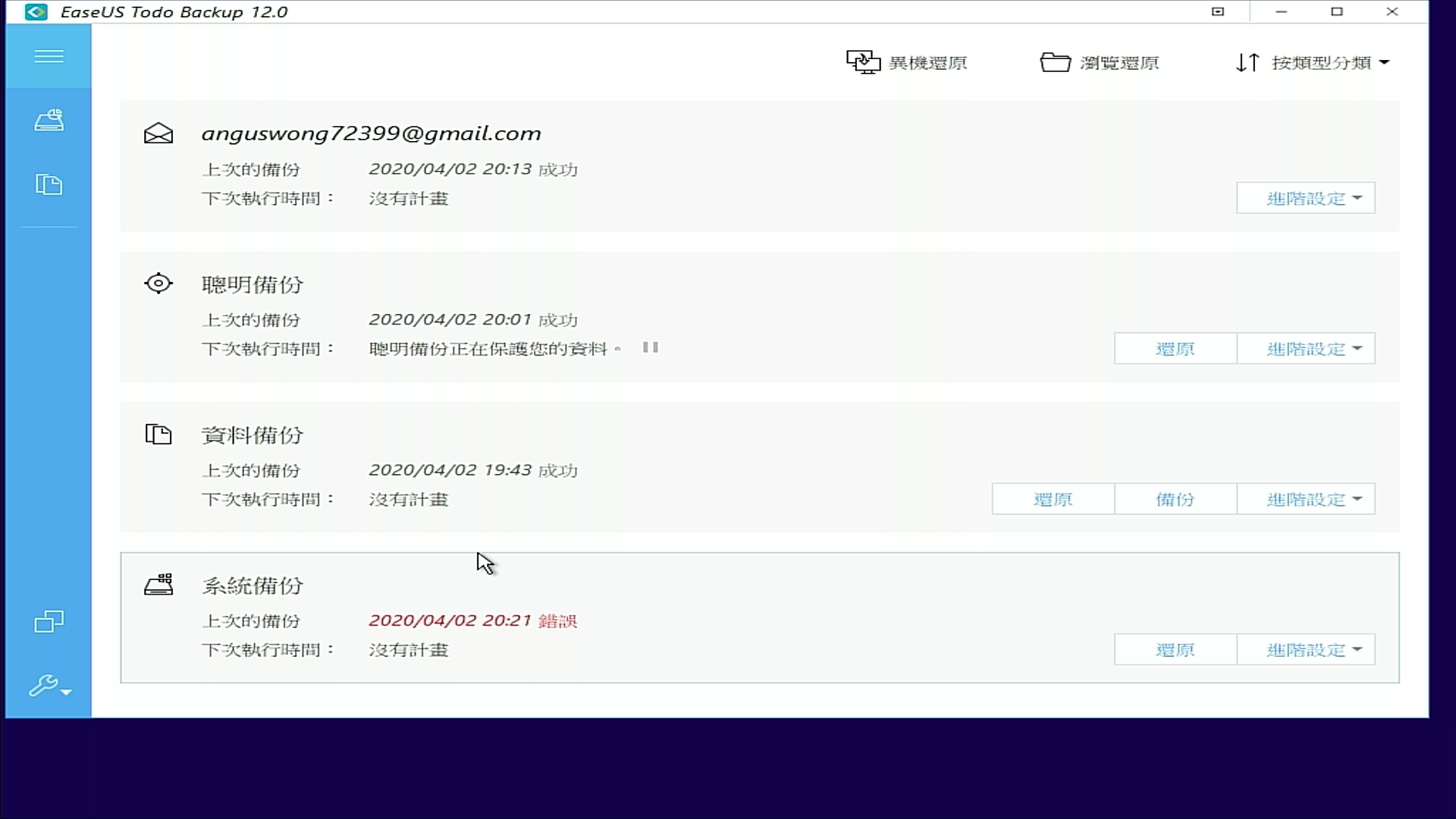Open the clone tool in sidebar
Viewport: 1456px width, 819px height.
click(49, 622)
